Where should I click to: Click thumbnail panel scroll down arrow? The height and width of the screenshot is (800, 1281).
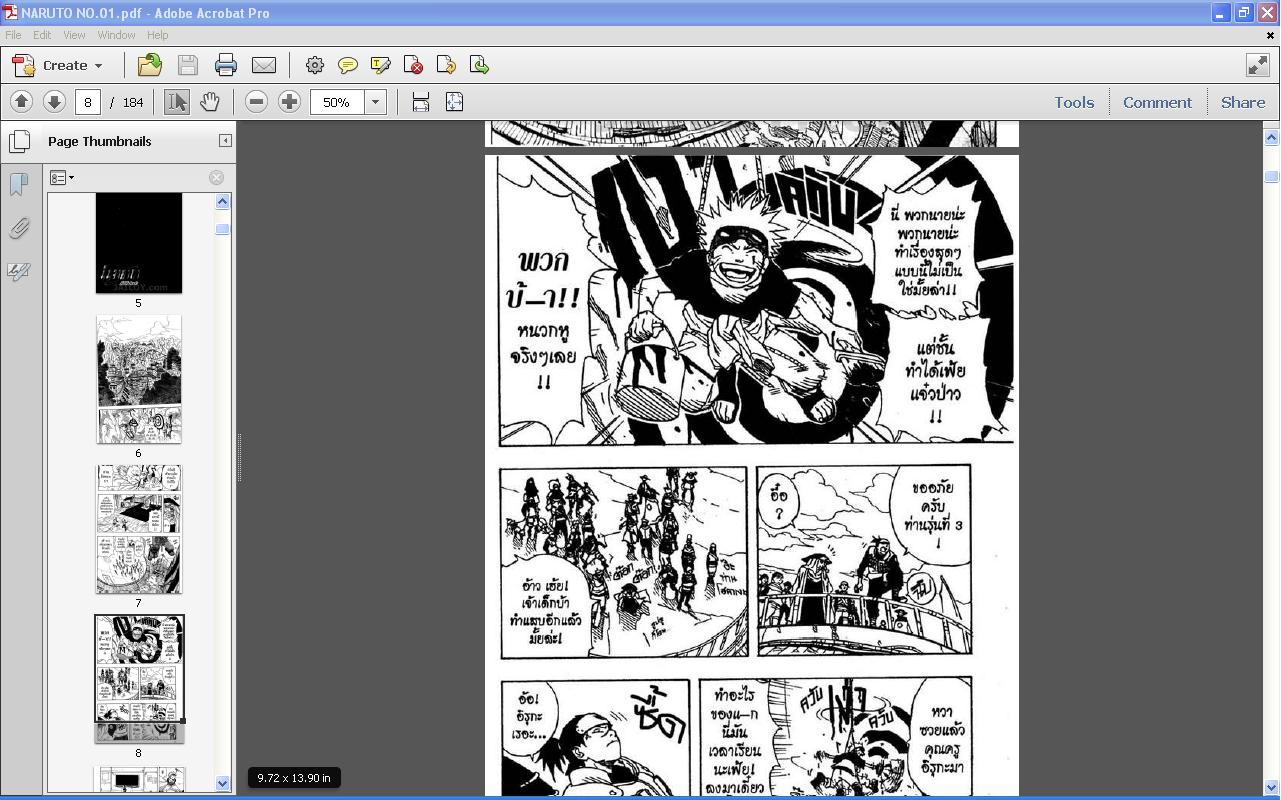(223, 783)
